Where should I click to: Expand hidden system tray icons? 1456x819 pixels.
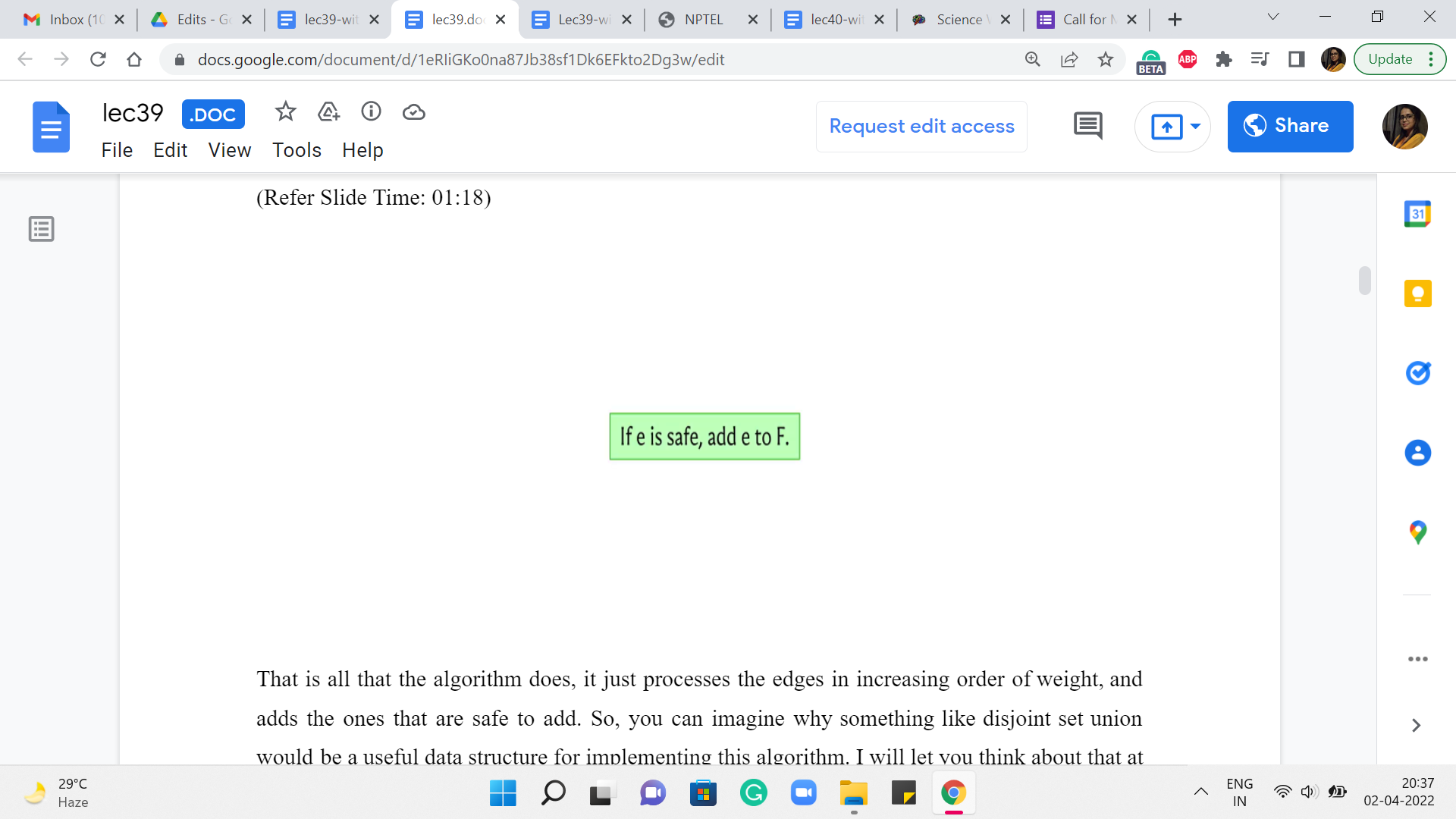1201,792
